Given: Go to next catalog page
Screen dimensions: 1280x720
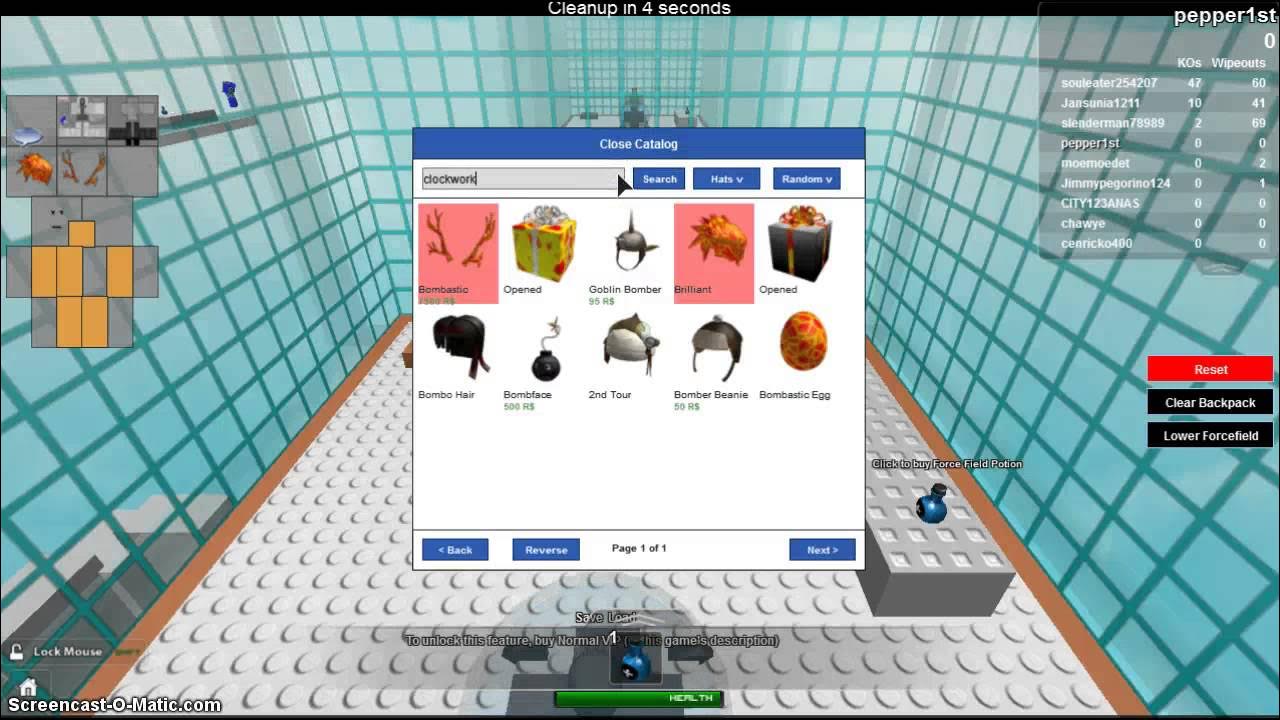Looking at the screenshot, I should [x=822, y=550].
